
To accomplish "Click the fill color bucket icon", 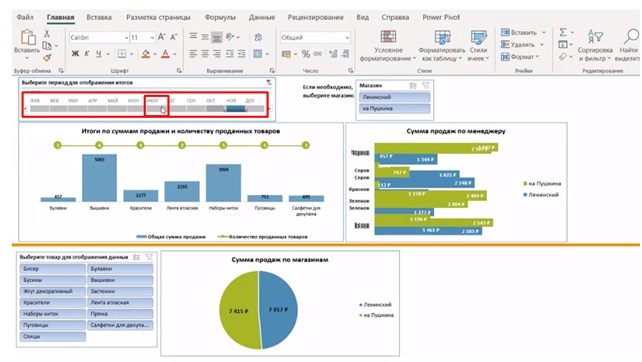I will (146, 54).
